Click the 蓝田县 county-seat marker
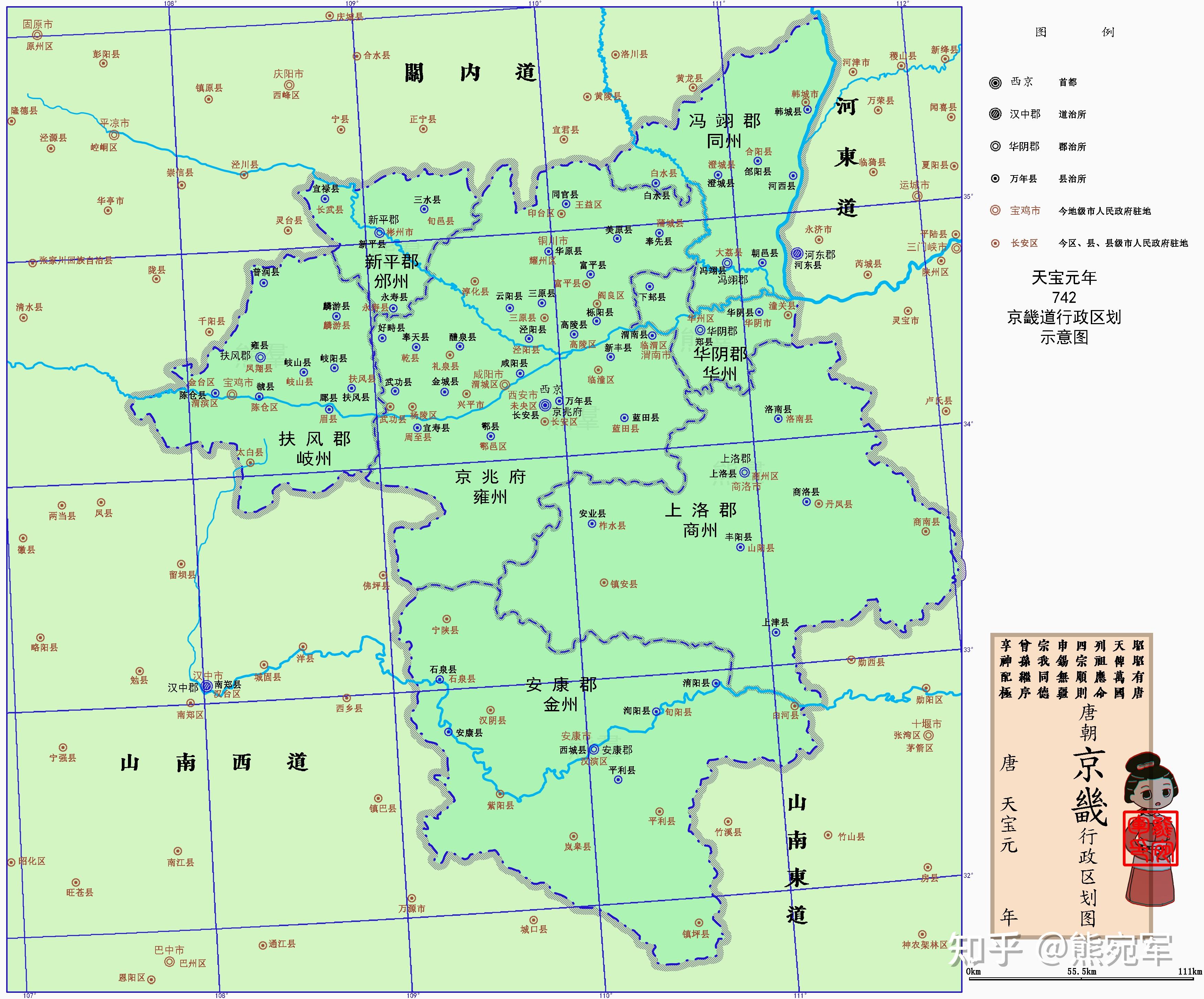This screenshot has height=999, width=1204. coord(624,418)
